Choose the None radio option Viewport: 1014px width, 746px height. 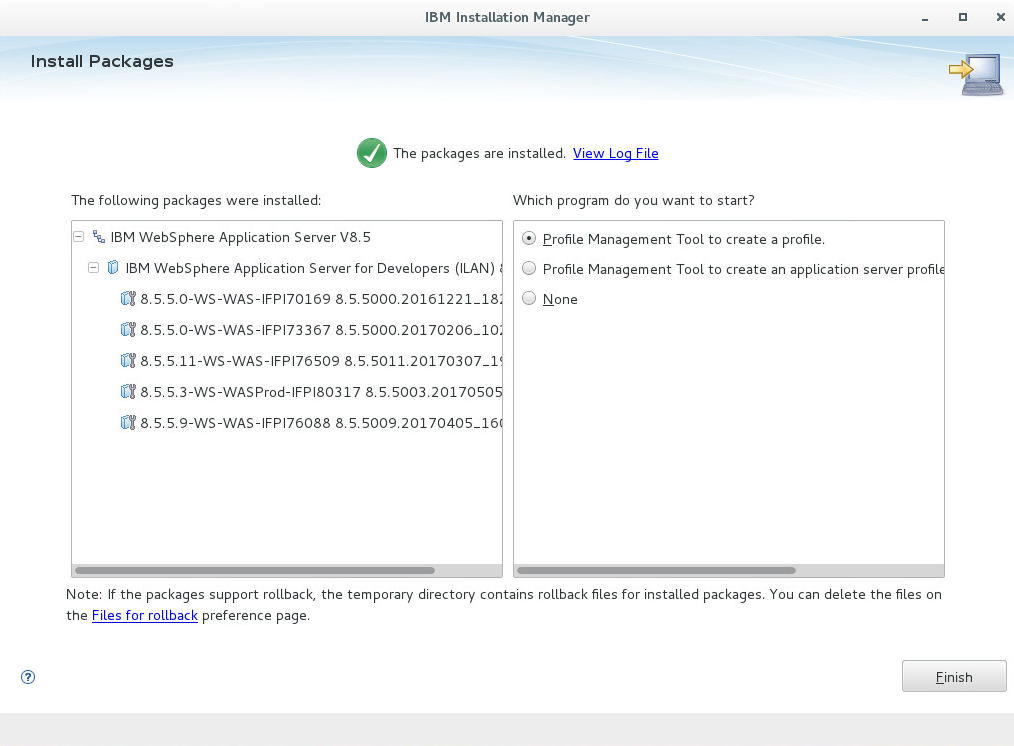pos(529,298)
